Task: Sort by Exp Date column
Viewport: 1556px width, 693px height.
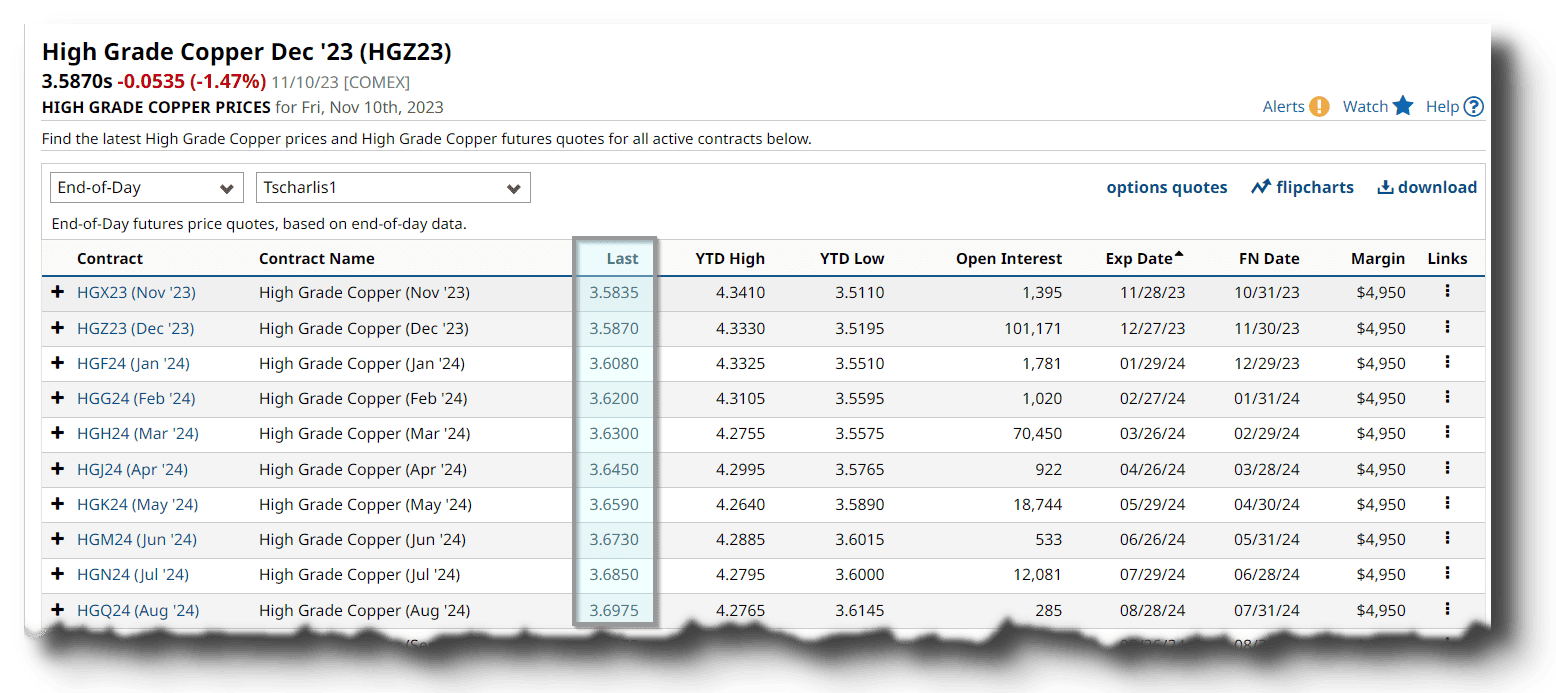Action: point(1139,258)
